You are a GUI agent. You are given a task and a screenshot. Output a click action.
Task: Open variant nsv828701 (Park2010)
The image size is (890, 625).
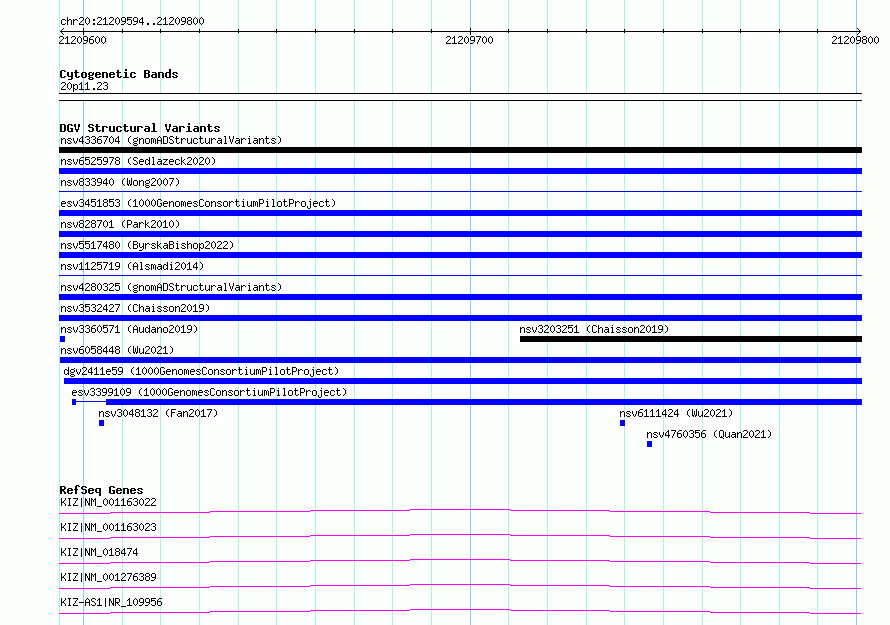point(120,224)
